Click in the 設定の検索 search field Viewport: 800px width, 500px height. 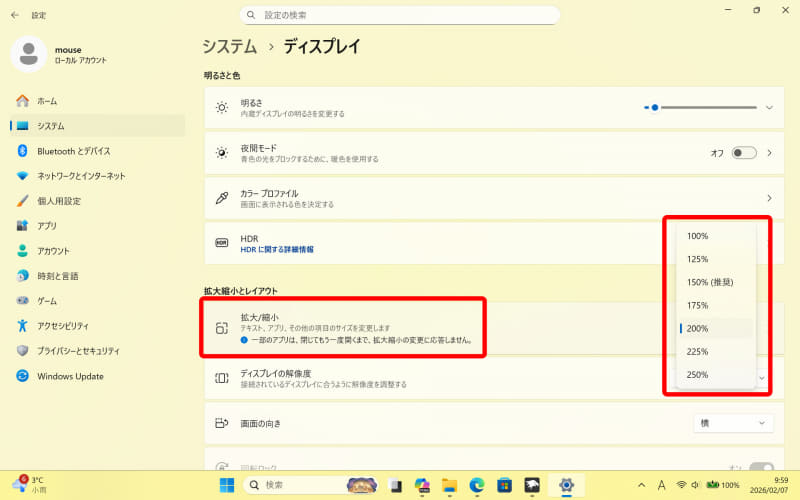coord(399,15)
